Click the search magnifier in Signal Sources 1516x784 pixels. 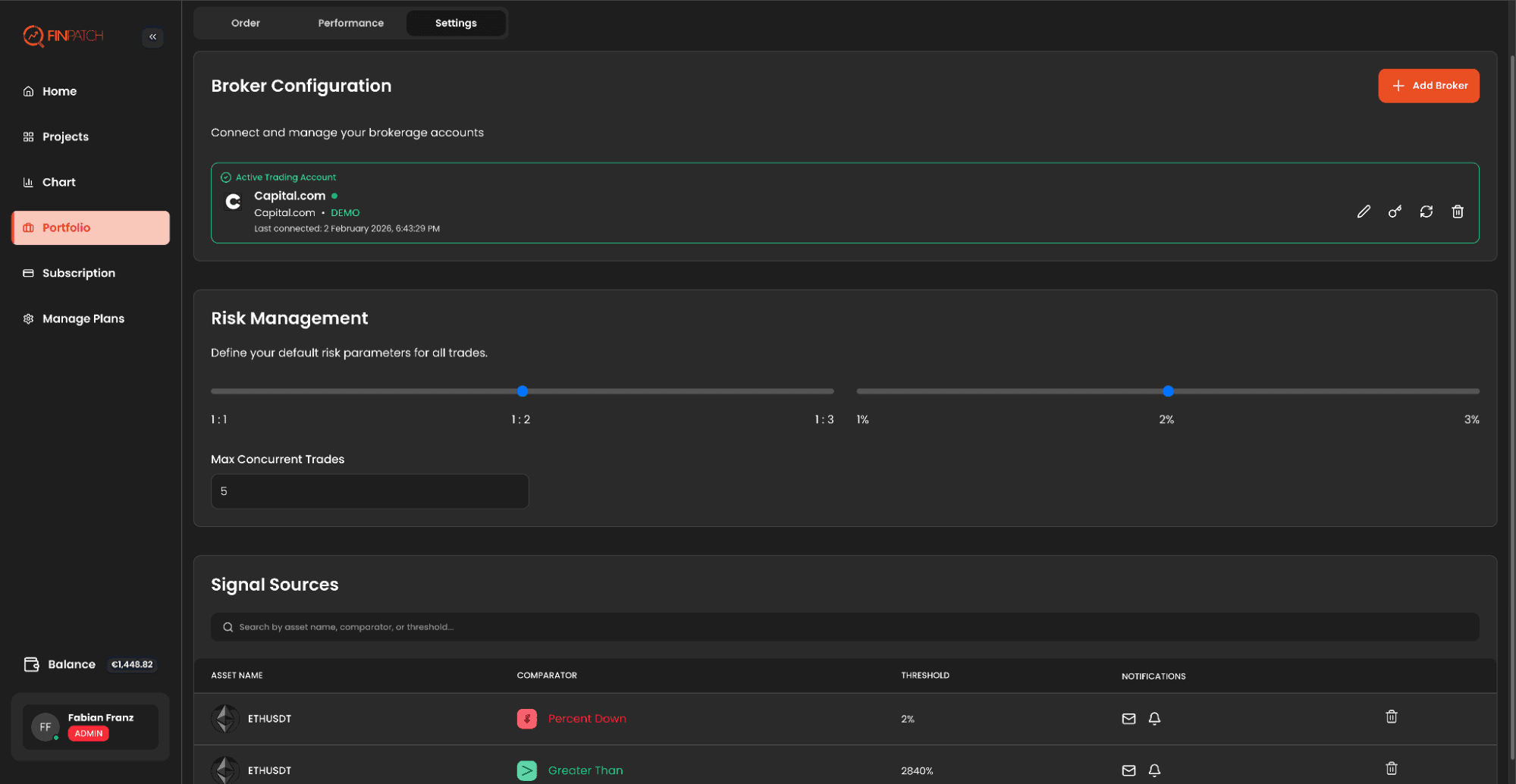pos(228,627)
